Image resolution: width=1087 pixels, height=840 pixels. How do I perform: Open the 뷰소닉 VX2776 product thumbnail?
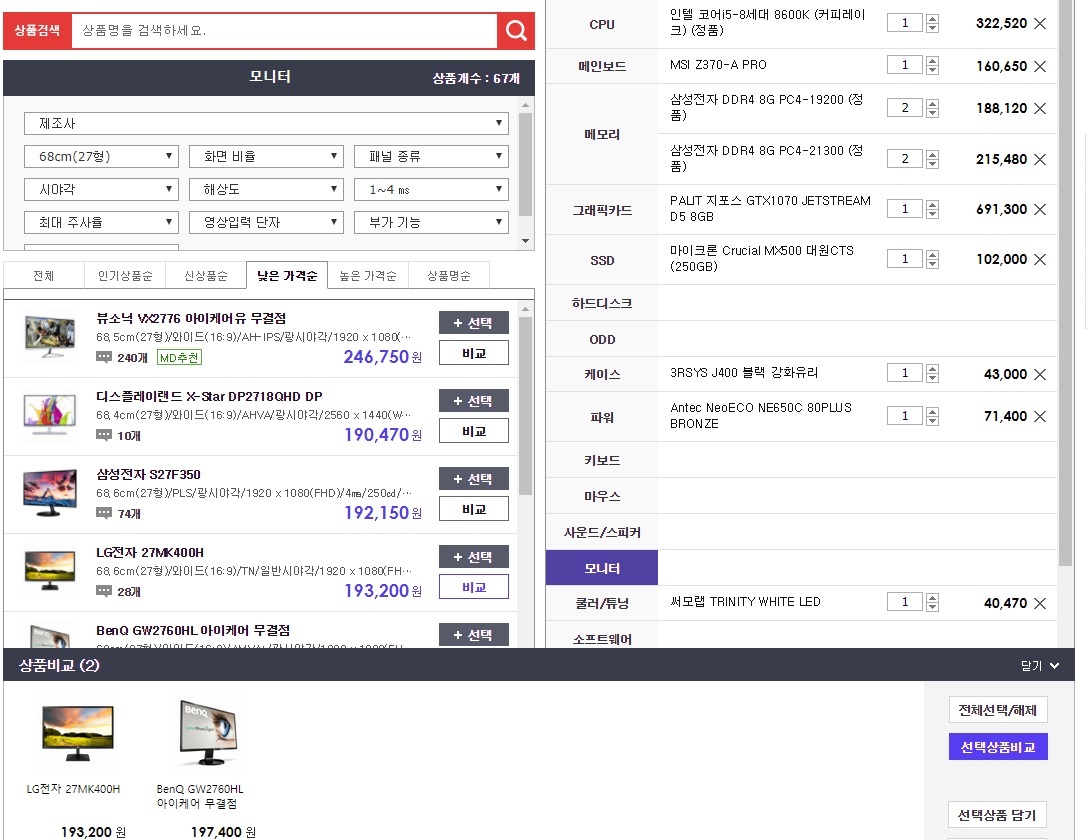(50, 336)
